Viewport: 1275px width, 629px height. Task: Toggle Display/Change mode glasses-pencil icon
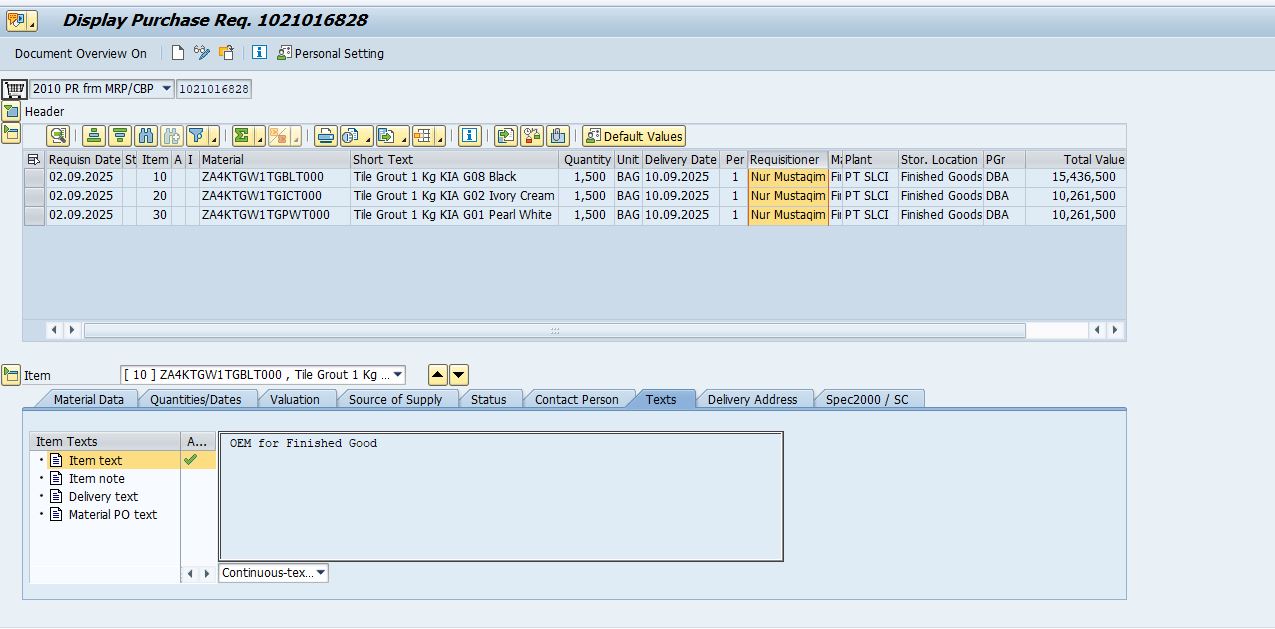point(202,53)
